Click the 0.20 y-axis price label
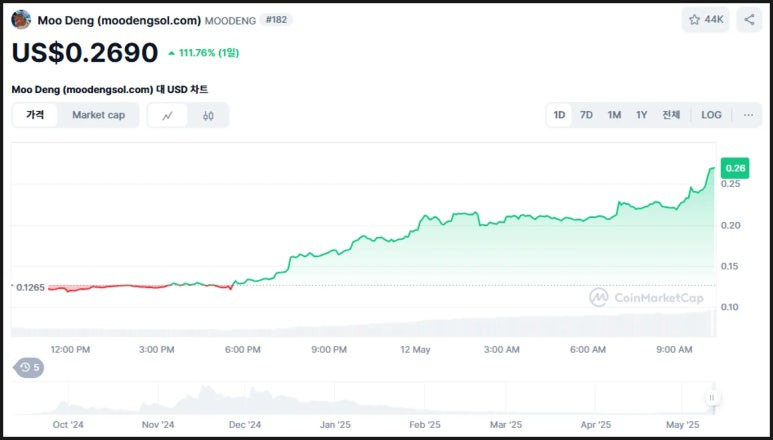This screenshot has height=440, width=773. (x=731, y=225)
